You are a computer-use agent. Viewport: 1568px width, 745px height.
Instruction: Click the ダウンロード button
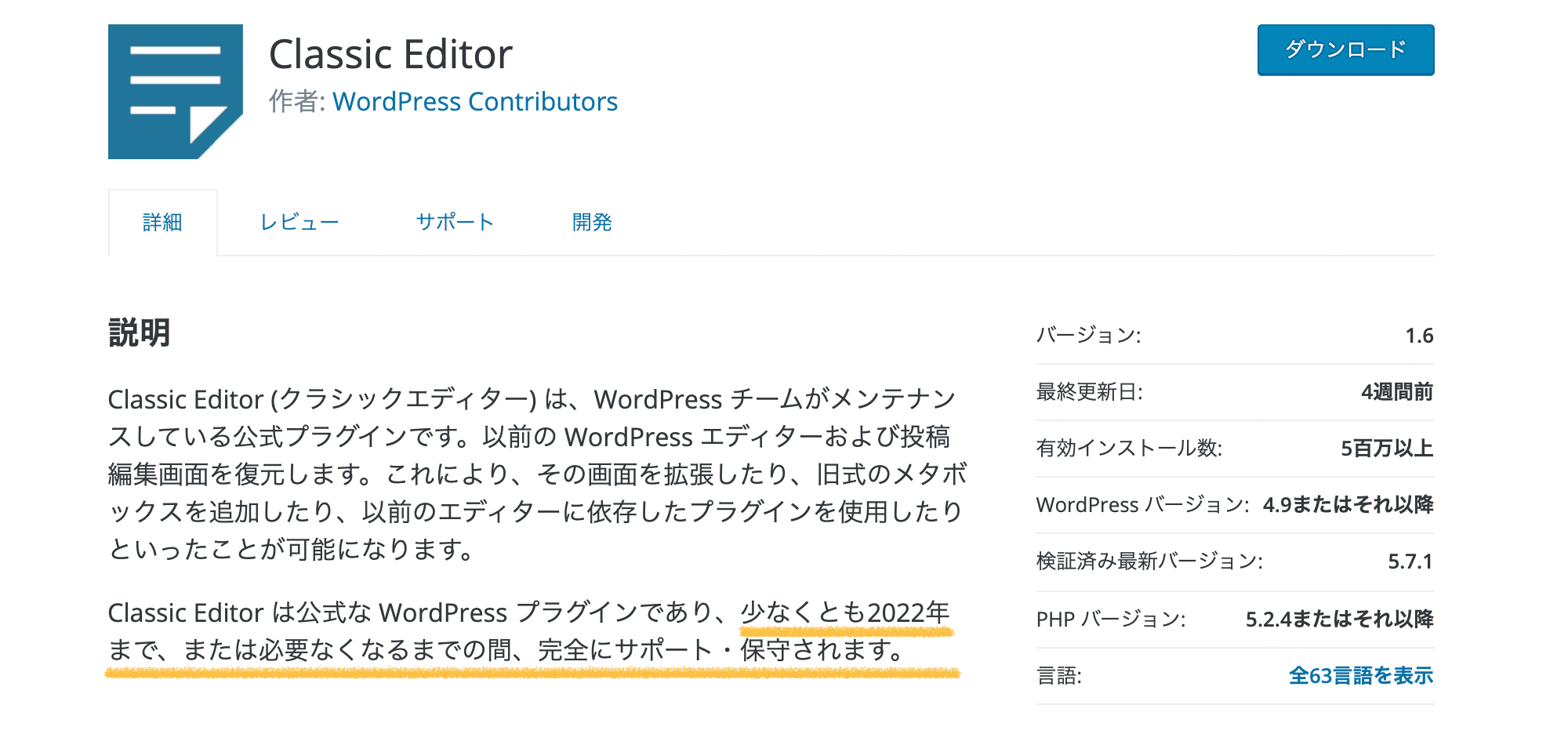tap(1346, 50)
